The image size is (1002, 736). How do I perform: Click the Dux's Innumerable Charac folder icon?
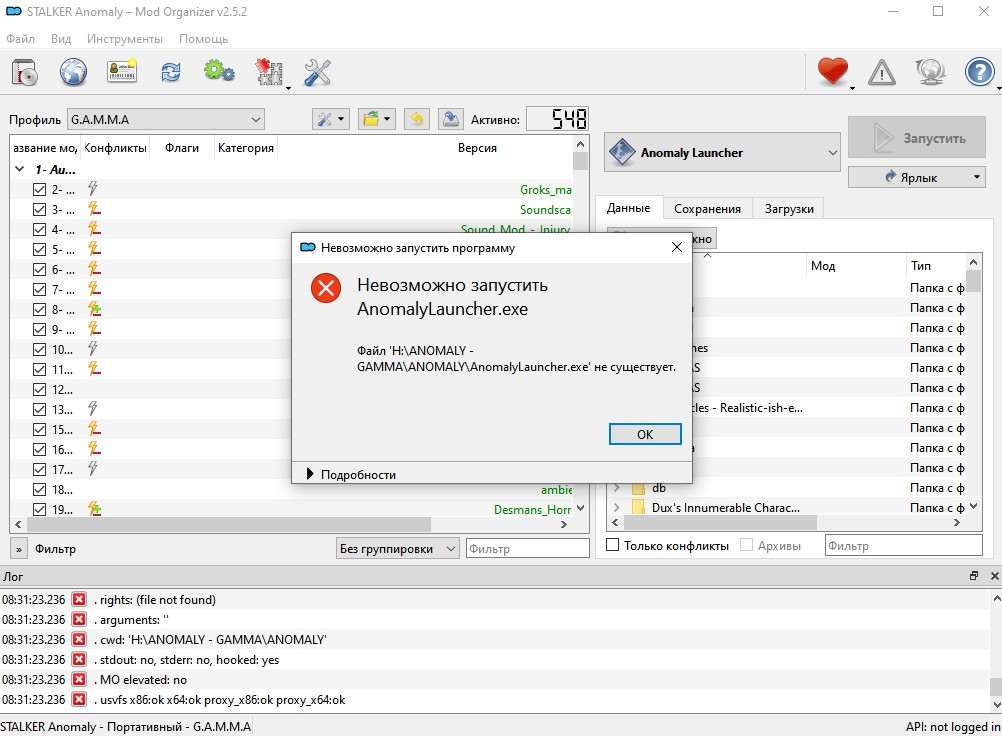[x=638, y=508]
